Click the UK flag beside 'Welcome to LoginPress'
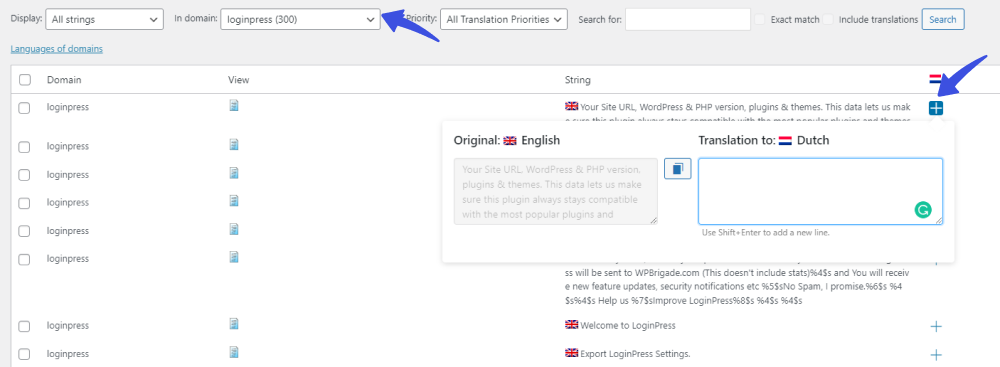The width and height of the screenshot is (1000, 367). tap(571, 324)
